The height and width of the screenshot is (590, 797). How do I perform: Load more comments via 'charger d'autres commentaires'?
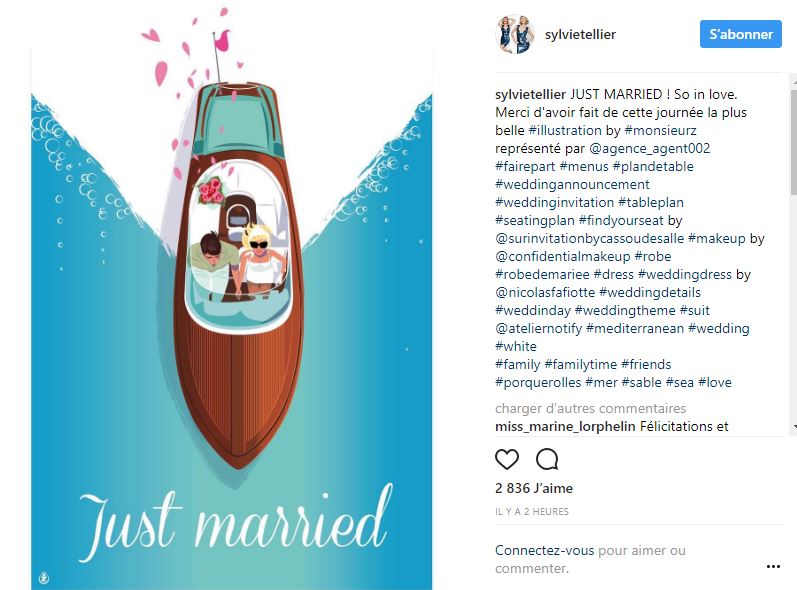click(x=591, y=408)
